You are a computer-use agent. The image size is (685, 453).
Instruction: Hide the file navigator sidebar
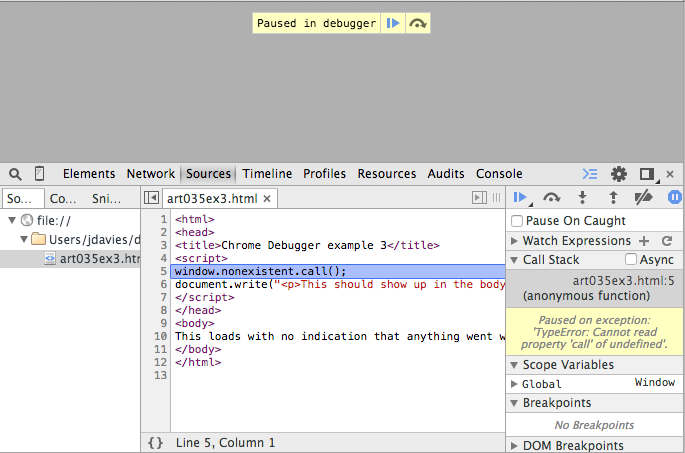click(x=151, y=198)
